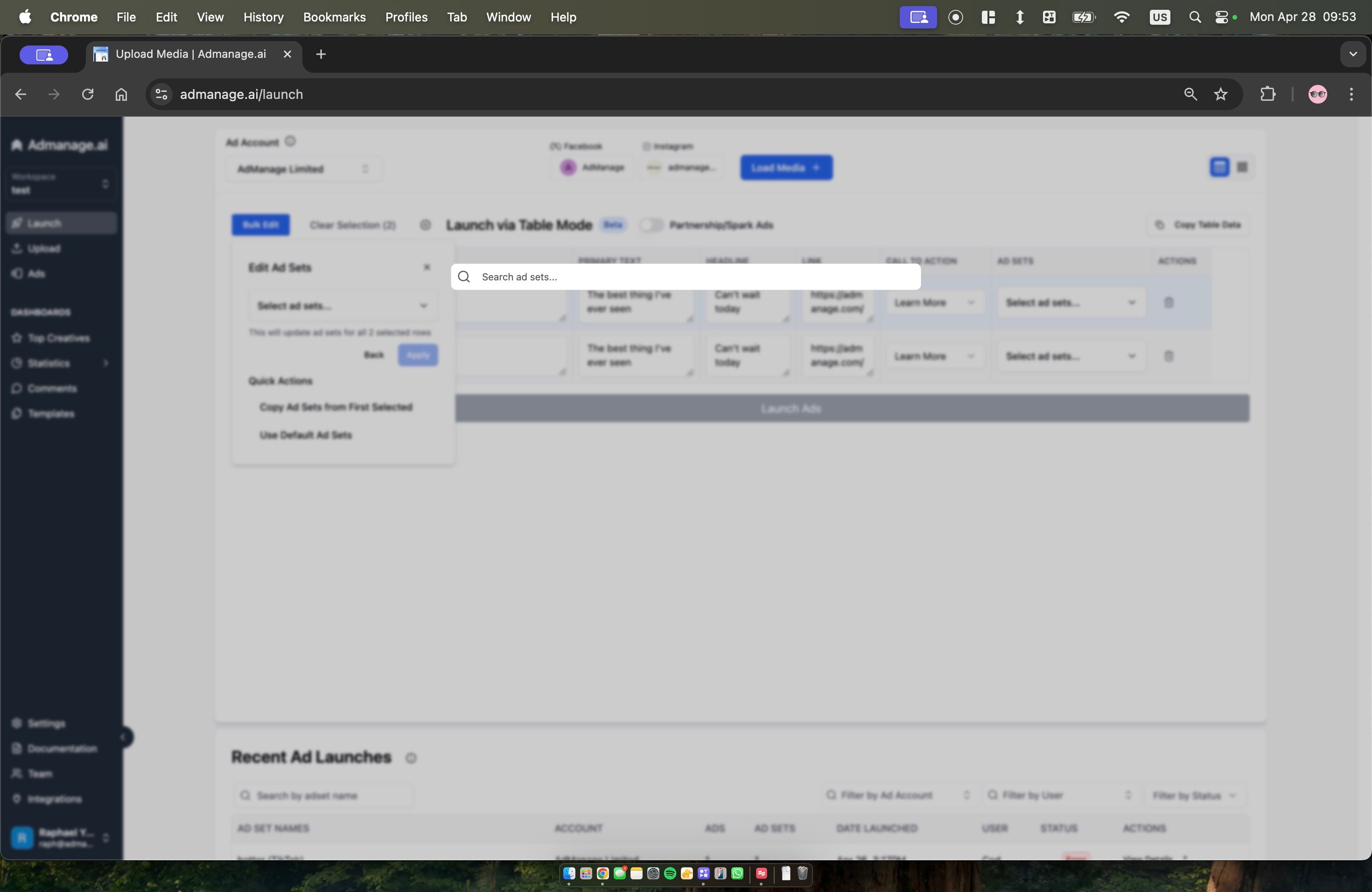Toggle Partnership/Spark Ads switch
The height and width of the screenshot is (892, 1372).
(651, 225)
